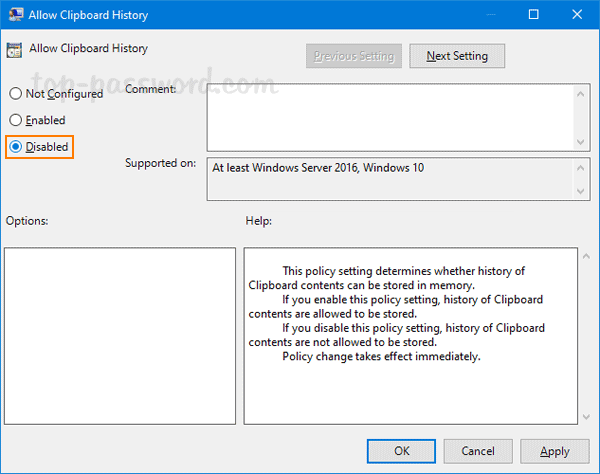Click the policy setting icon beside the header

[x=16, y=50]
